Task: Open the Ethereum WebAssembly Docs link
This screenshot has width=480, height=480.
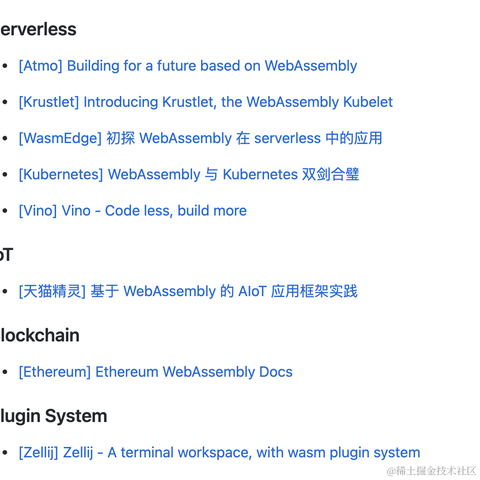Action: coord(156,372)
